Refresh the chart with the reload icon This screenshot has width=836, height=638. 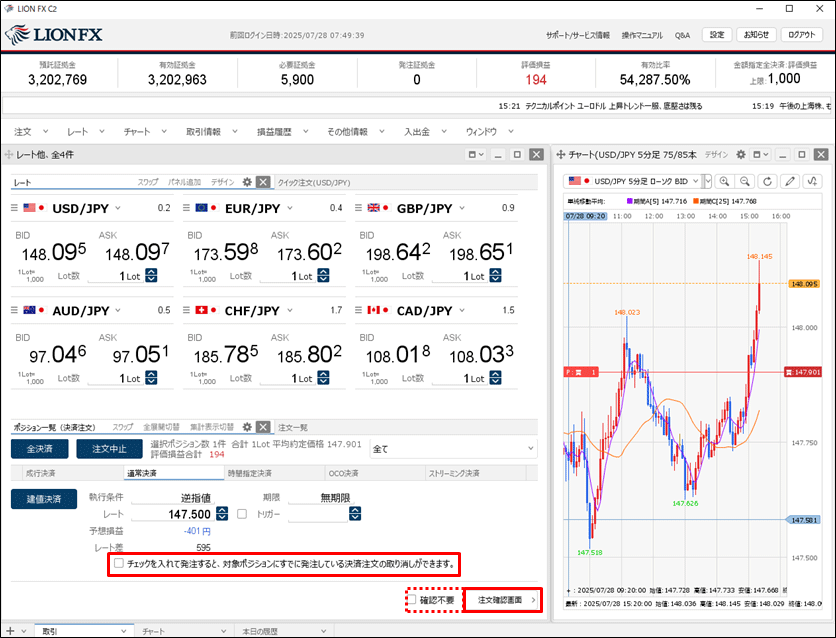[x=768, y=181]
